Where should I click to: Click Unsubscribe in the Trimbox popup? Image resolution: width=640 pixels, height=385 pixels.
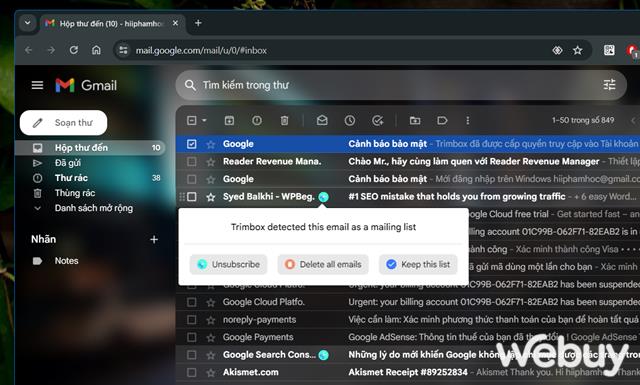(229, 264)
